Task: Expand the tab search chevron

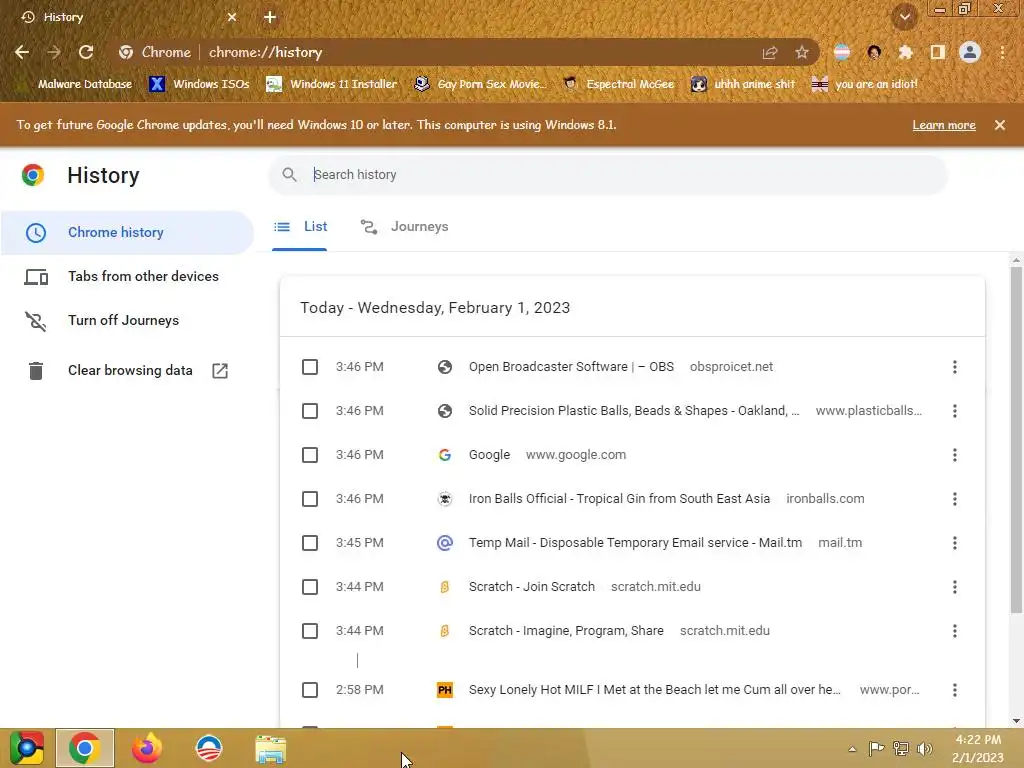Action: pos(905,17)
